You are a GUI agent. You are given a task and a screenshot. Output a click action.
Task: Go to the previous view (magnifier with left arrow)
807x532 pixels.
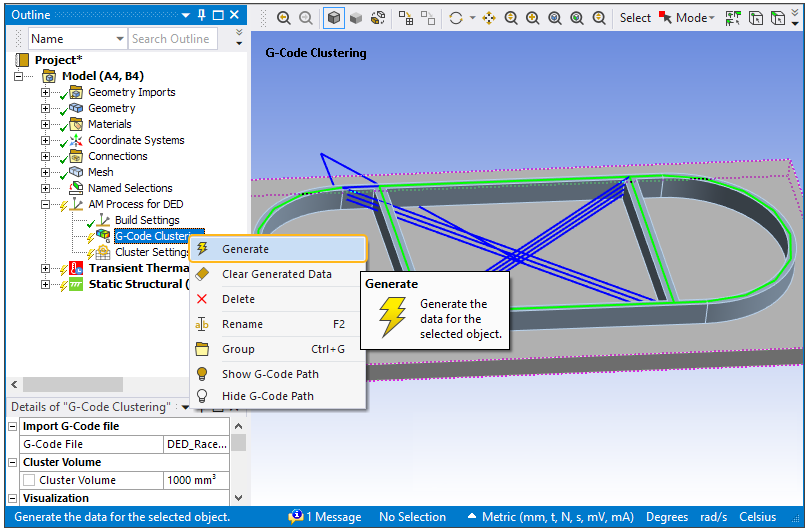pos(283,18)
